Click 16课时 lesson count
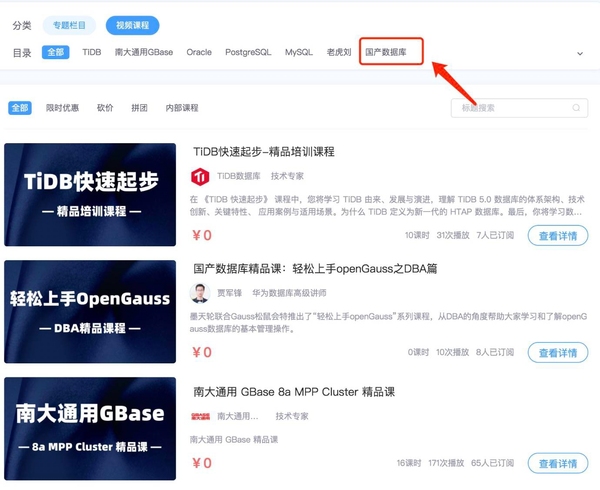Viewport: 600px width, 490px height. (x=409, y=463)
